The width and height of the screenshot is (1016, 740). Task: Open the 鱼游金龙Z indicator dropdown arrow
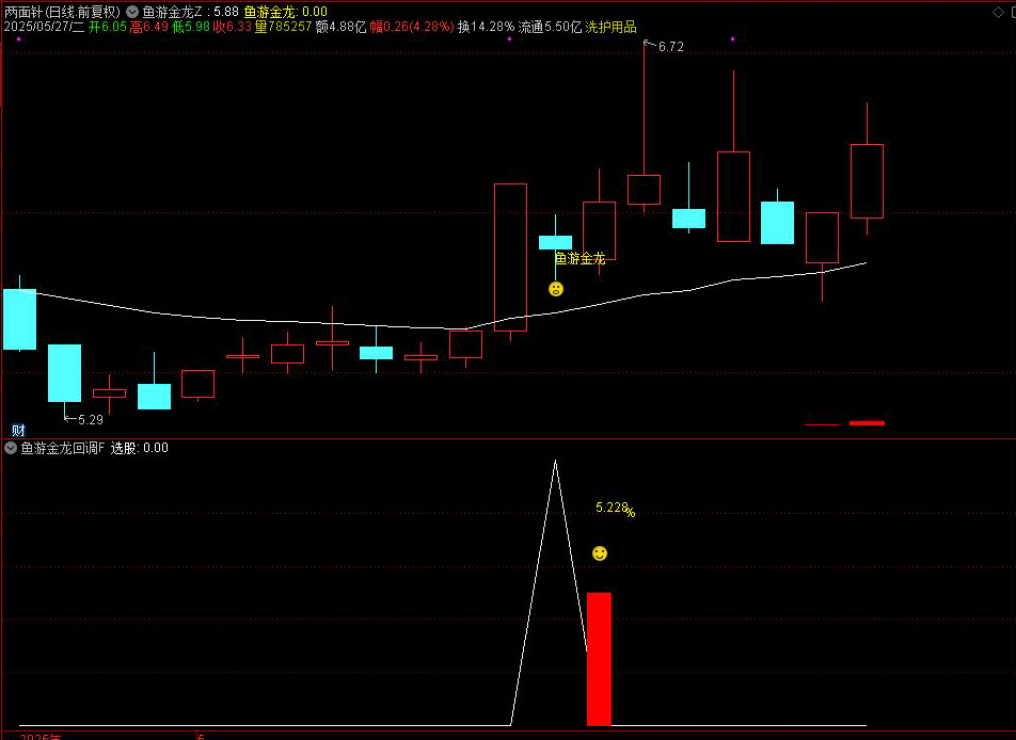point(132,12)
